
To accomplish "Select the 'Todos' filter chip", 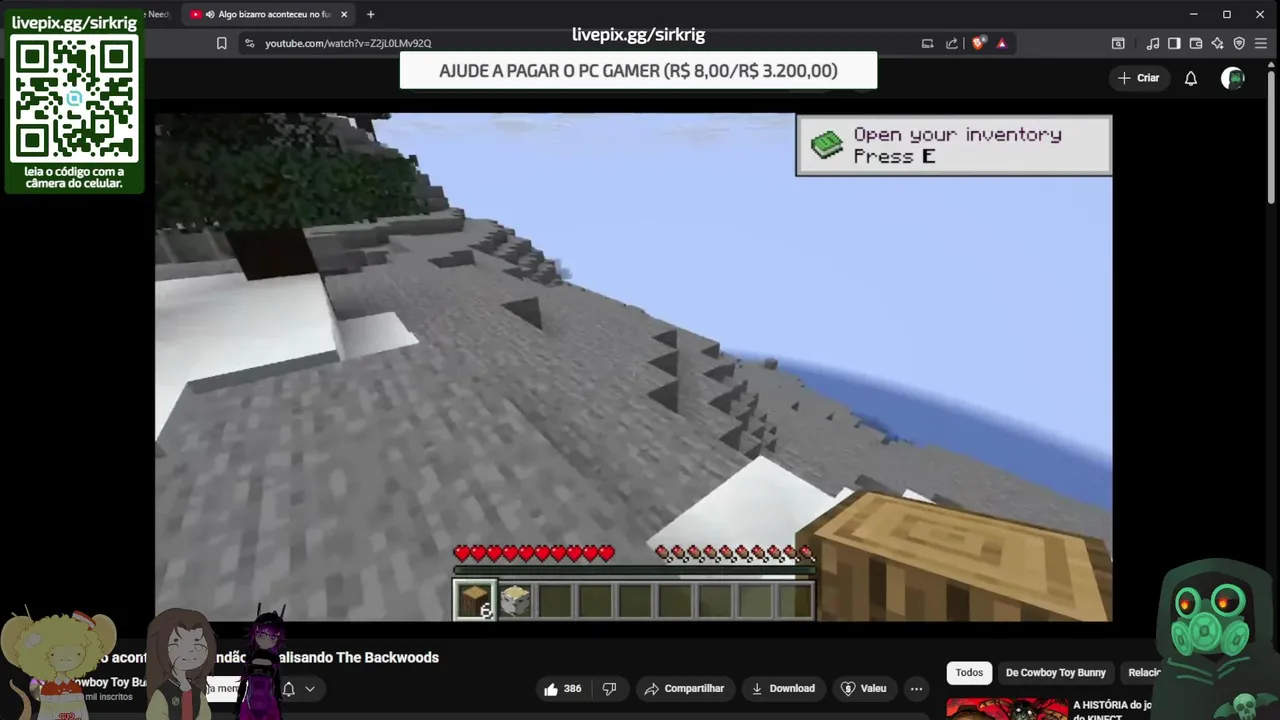I will (x=969, y=672).
